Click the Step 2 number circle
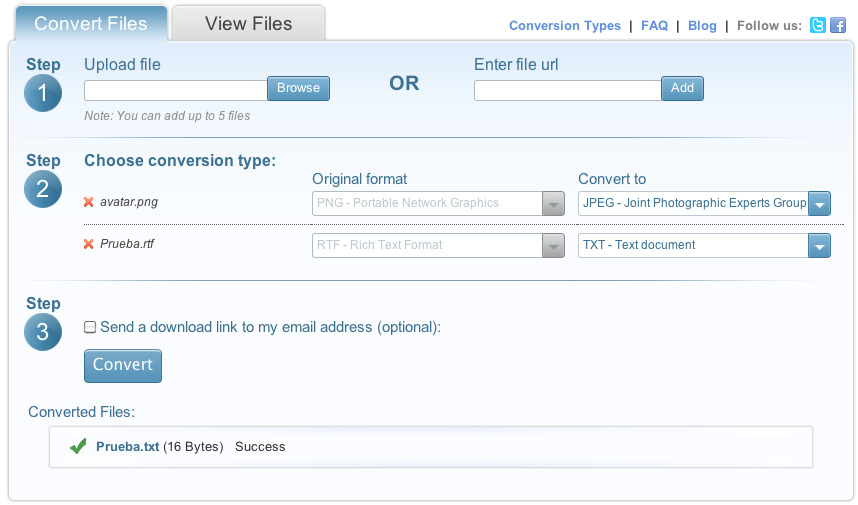 click(43, 190)
